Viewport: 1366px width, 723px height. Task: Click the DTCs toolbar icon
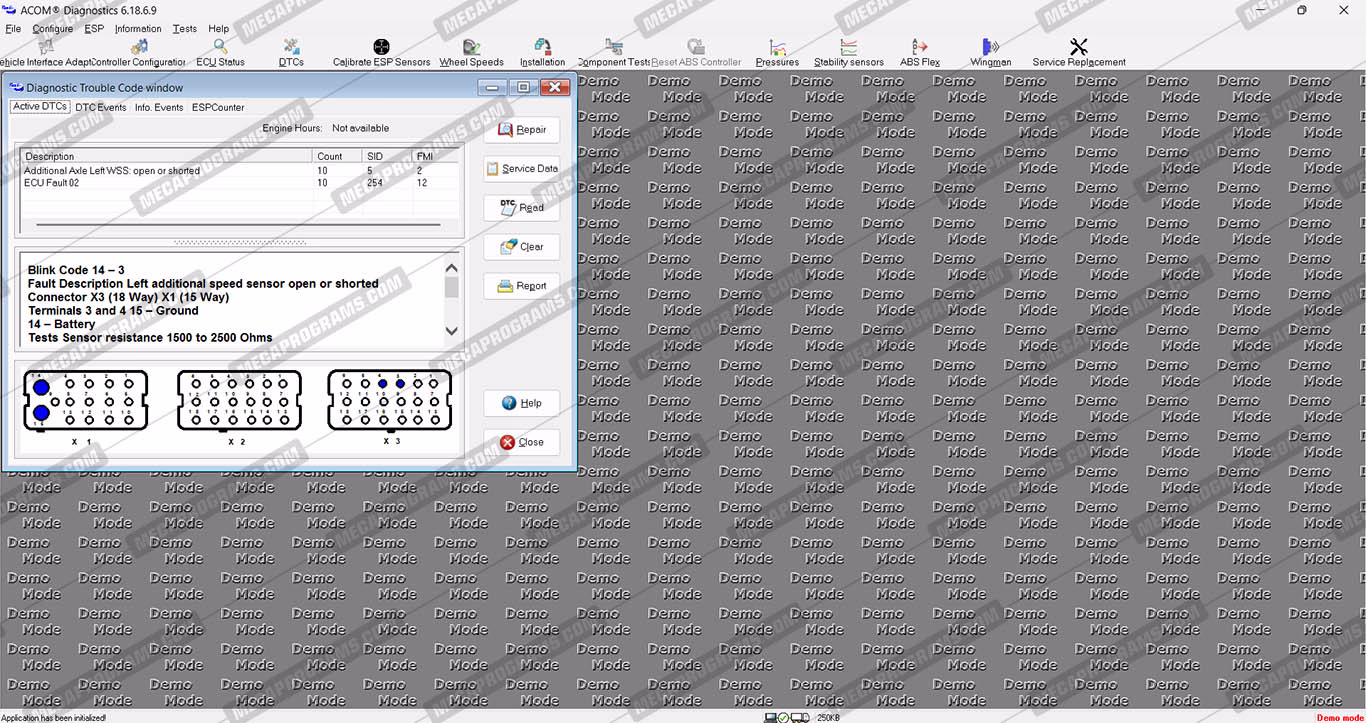point(291,48)
